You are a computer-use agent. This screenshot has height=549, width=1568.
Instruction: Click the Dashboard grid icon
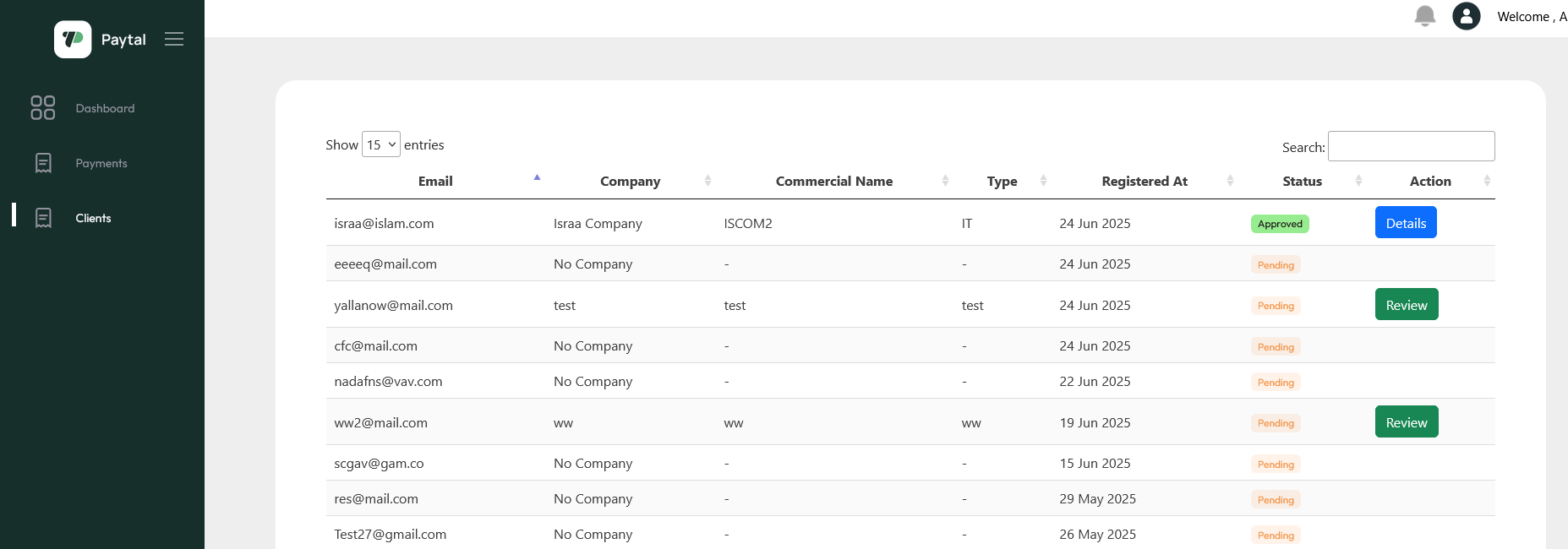[x=43, y=108]
